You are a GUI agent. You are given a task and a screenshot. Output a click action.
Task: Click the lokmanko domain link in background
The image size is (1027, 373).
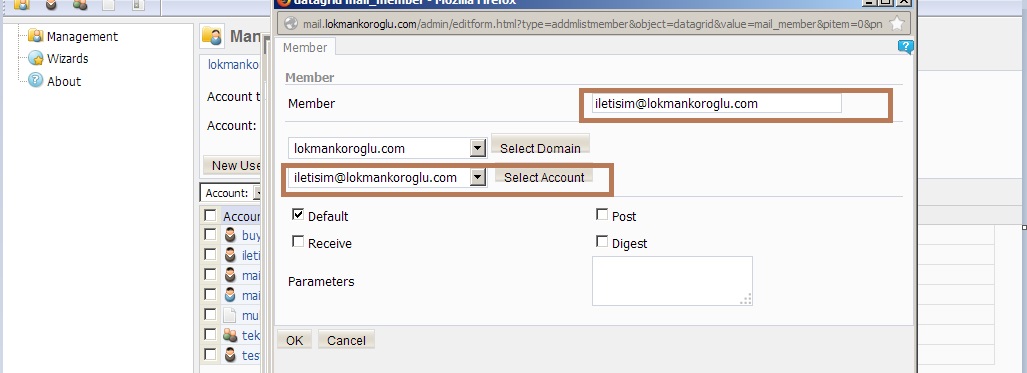click(x=234, y=65)
